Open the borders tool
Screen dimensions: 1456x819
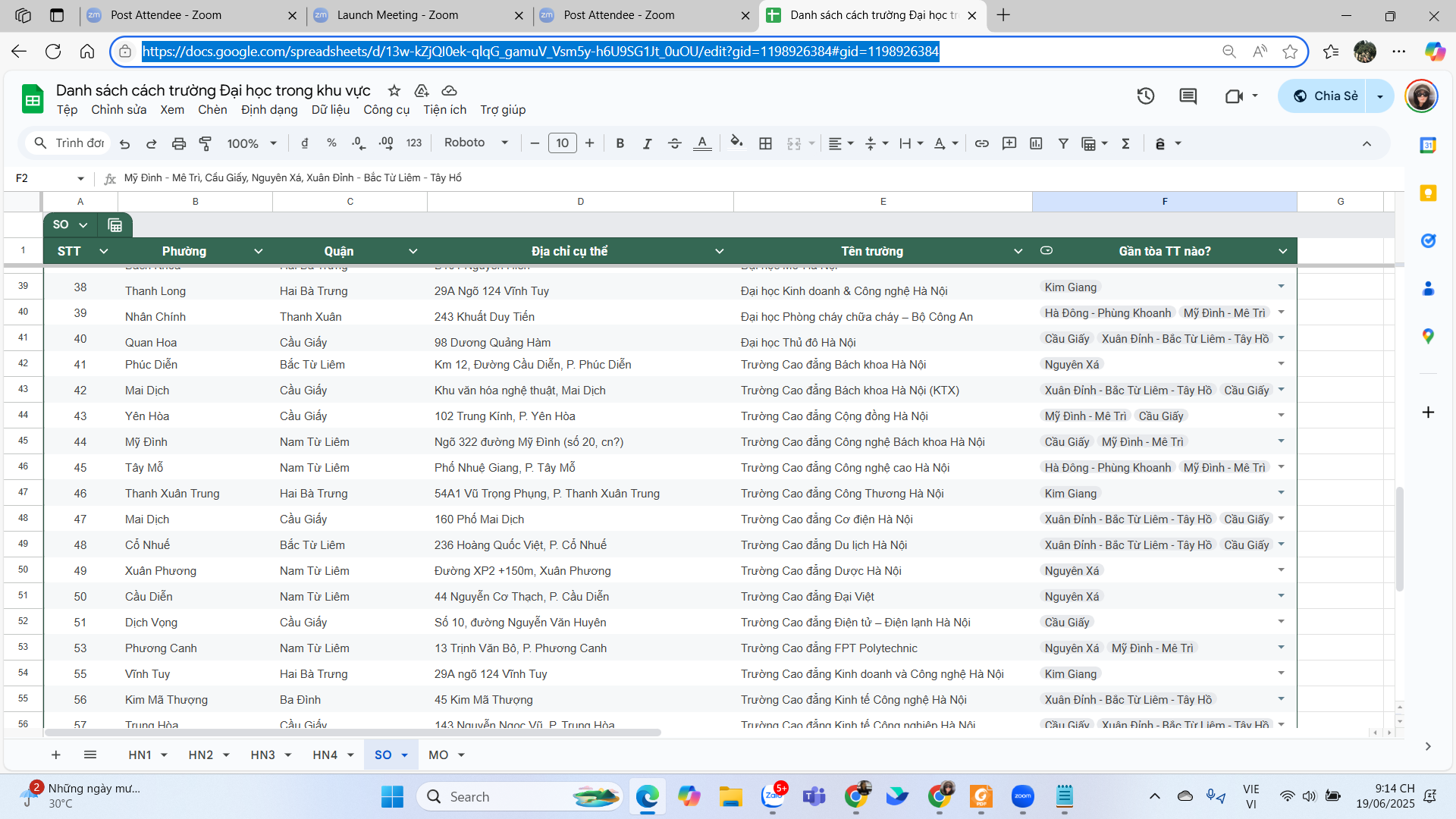click(765, 143)
